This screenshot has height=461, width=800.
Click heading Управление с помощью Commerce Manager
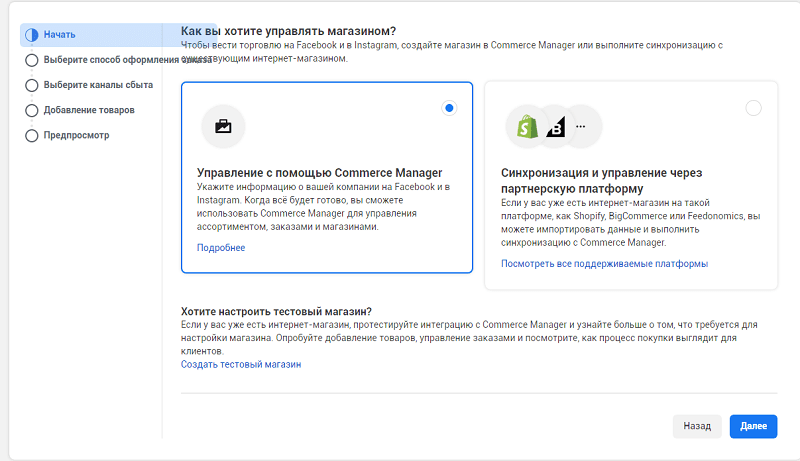click(x=319, y=173)
